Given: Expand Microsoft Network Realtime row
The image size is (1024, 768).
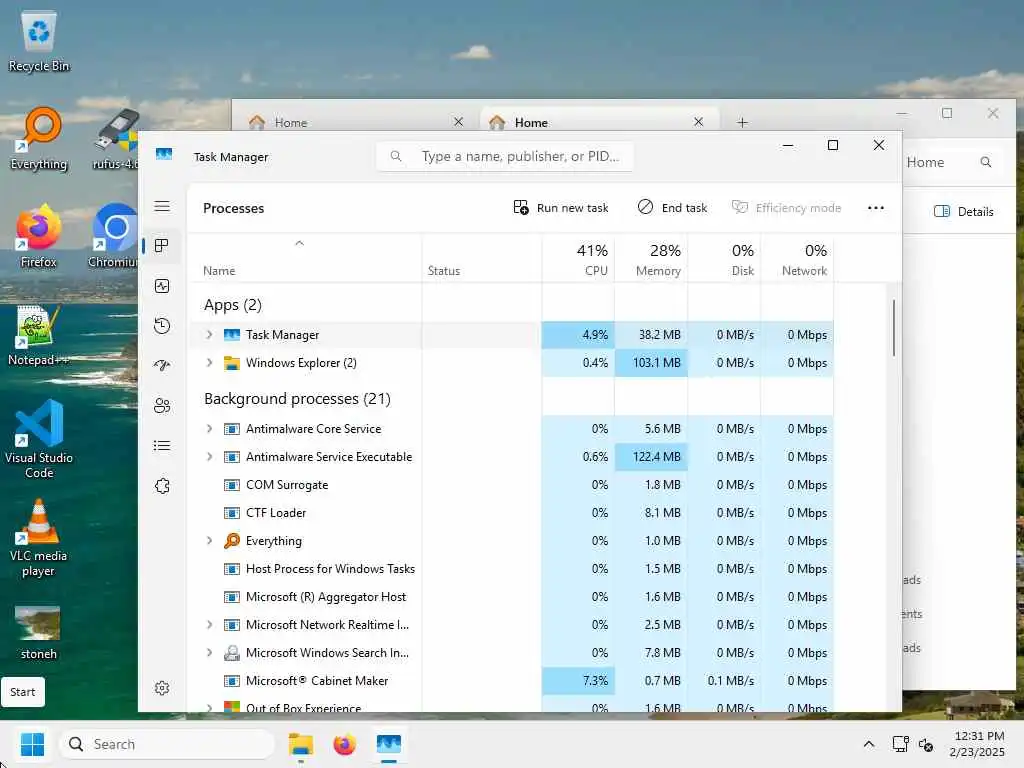Looking at the screenshot, I should pos(209,625).
